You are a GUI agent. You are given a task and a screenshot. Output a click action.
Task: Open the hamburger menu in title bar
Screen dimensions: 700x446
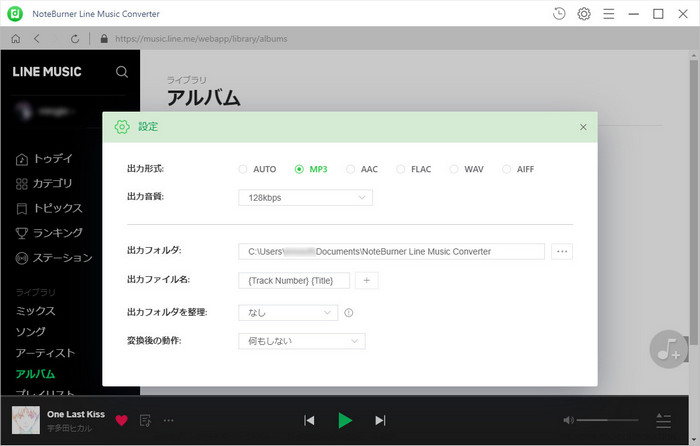click(608, 14)
